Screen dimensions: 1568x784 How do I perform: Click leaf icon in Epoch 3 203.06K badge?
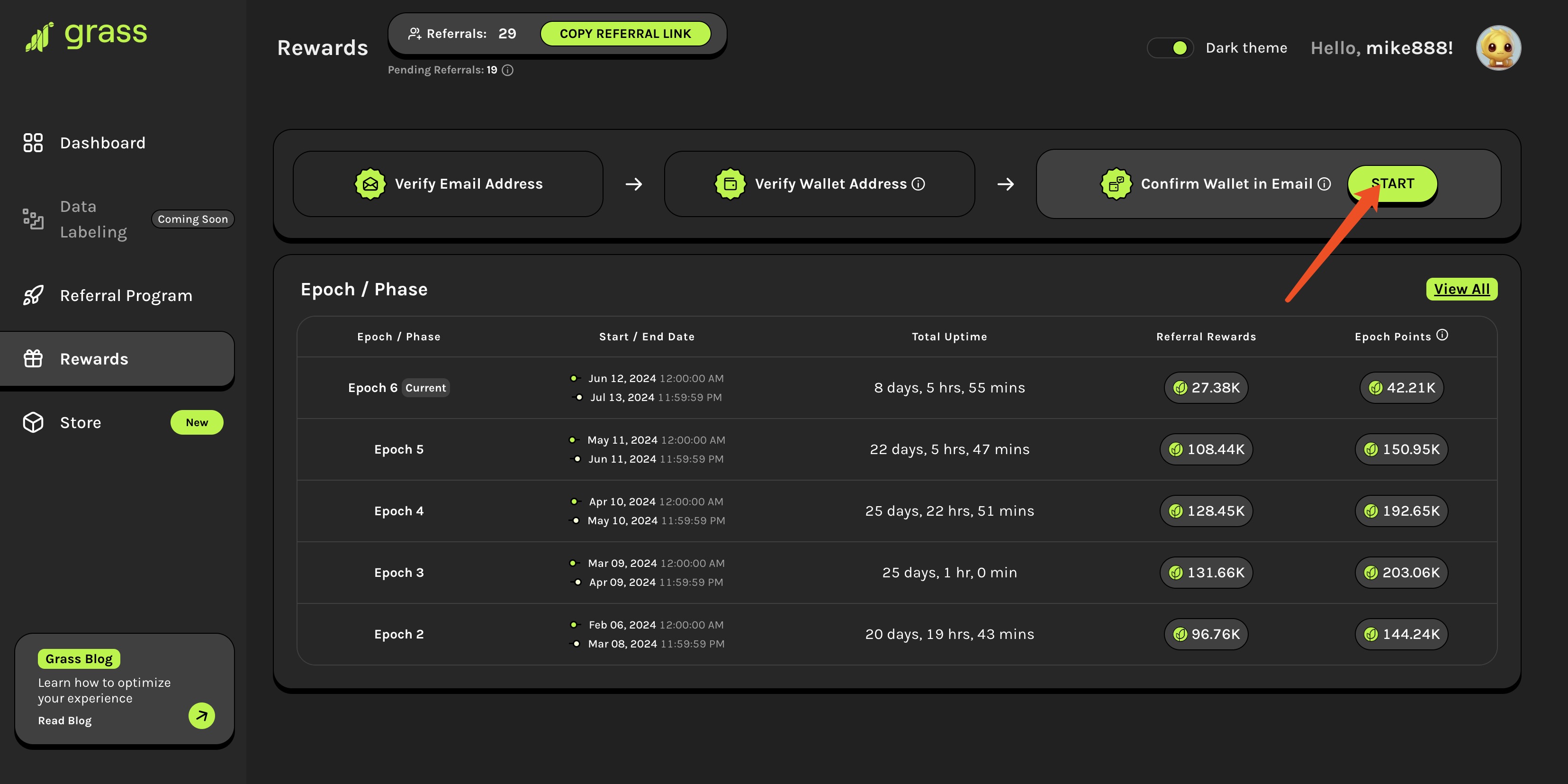pyautogui.click(x=1371, y=573)
